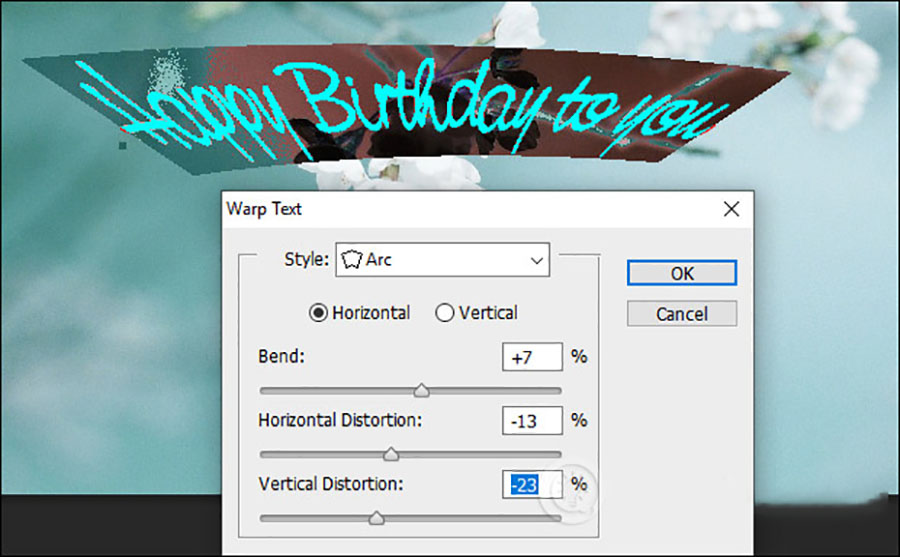The width and height of the screenshot is (900, 557).
Task: Focus the Horizontal Distortion field showing -13
Action: coord(531,421)
